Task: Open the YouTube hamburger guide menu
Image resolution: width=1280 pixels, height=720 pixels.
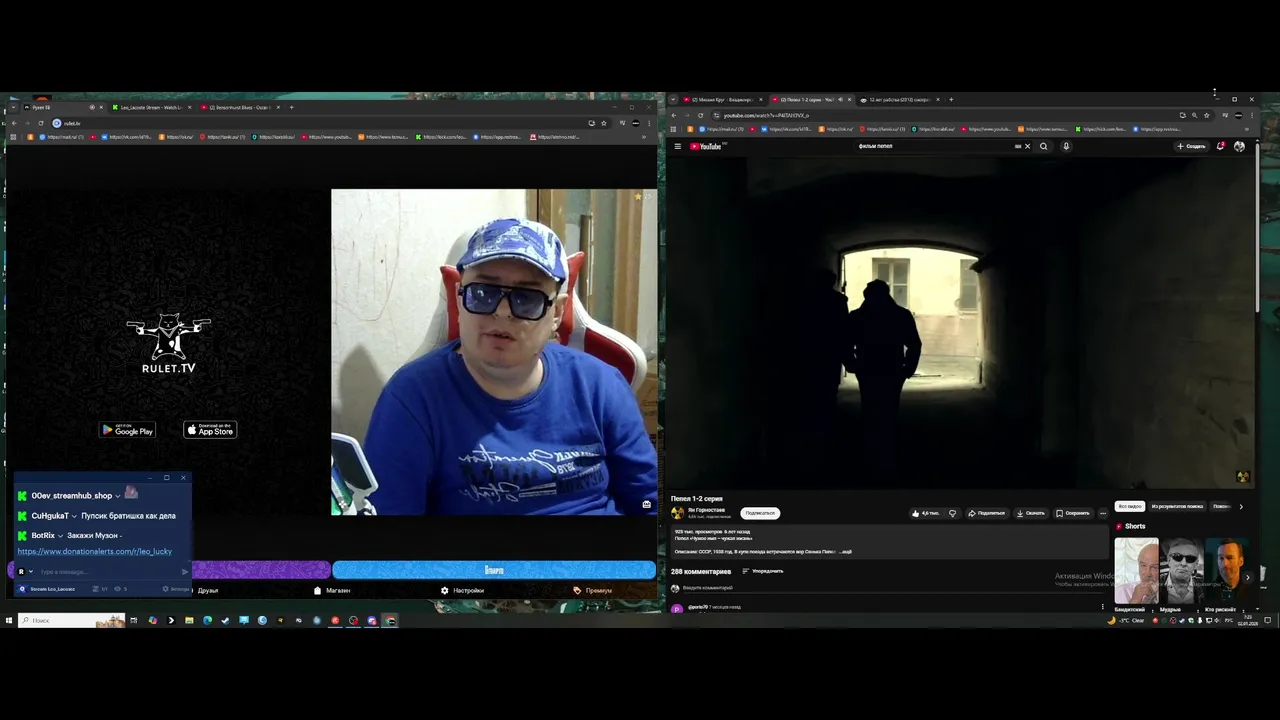Action: tap(677, 146)
